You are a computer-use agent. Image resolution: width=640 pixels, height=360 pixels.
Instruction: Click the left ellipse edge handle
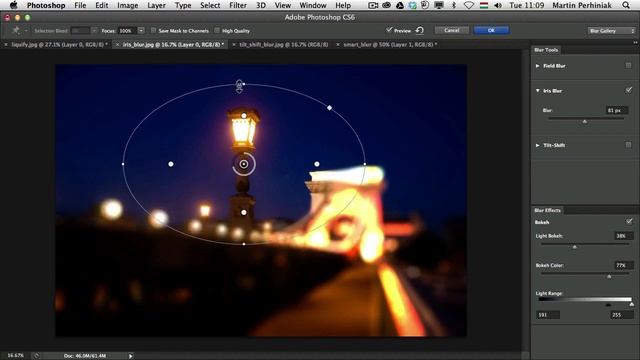(123, 164)
